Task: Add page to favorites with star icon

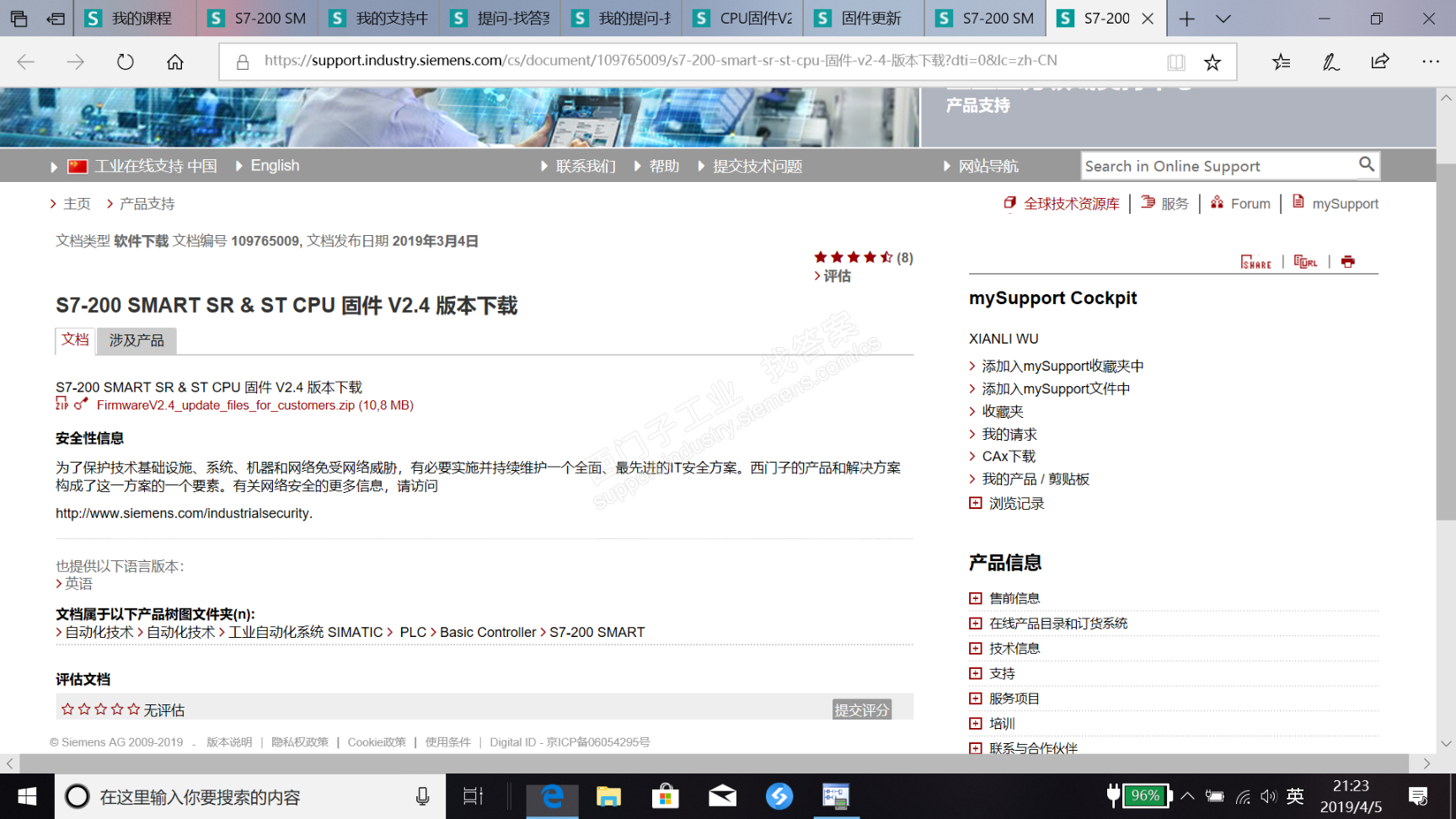Action: tap(1212, 62)
